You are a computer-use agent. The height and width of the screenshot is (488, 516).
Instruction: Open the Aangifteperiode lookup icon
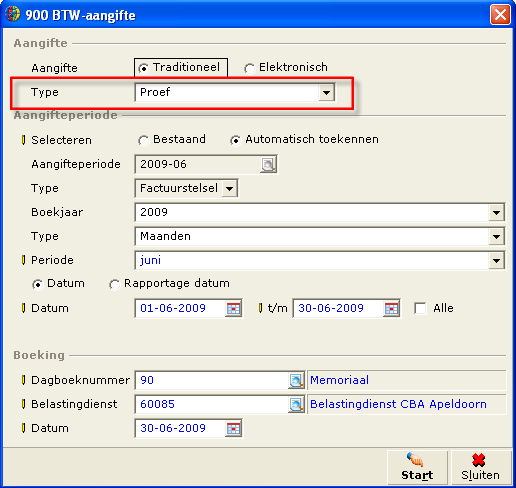tap(268, 164)
